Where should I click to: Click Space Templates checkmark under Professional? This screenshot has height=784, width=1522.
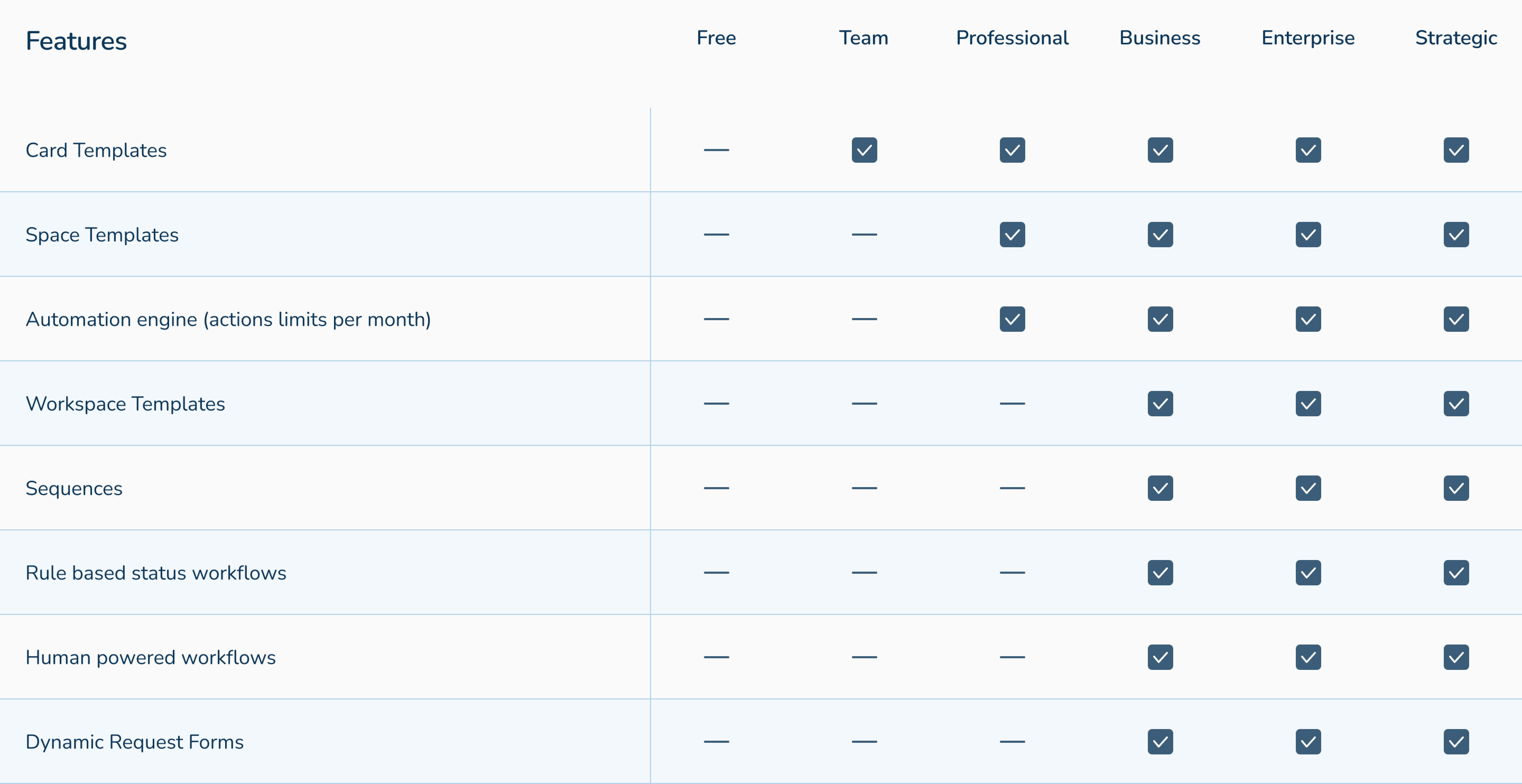(x=1012, y=235)
